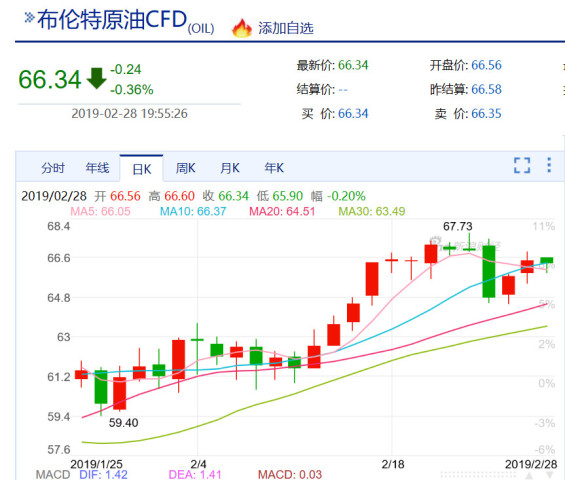Click the 67.73 high price marker

coord(458,226)
